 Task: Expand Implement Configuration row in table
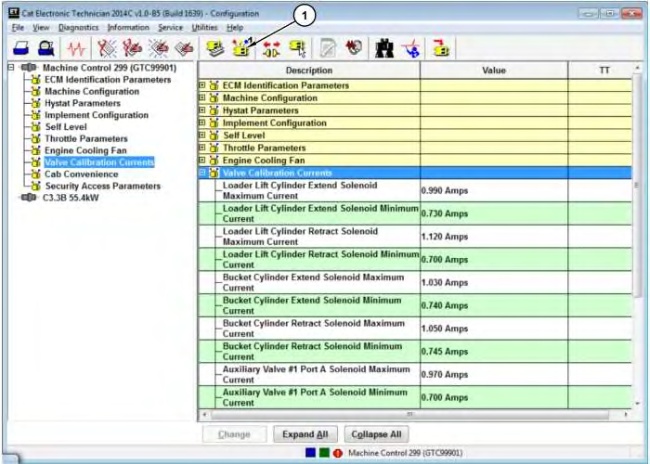tap(202, 123)
